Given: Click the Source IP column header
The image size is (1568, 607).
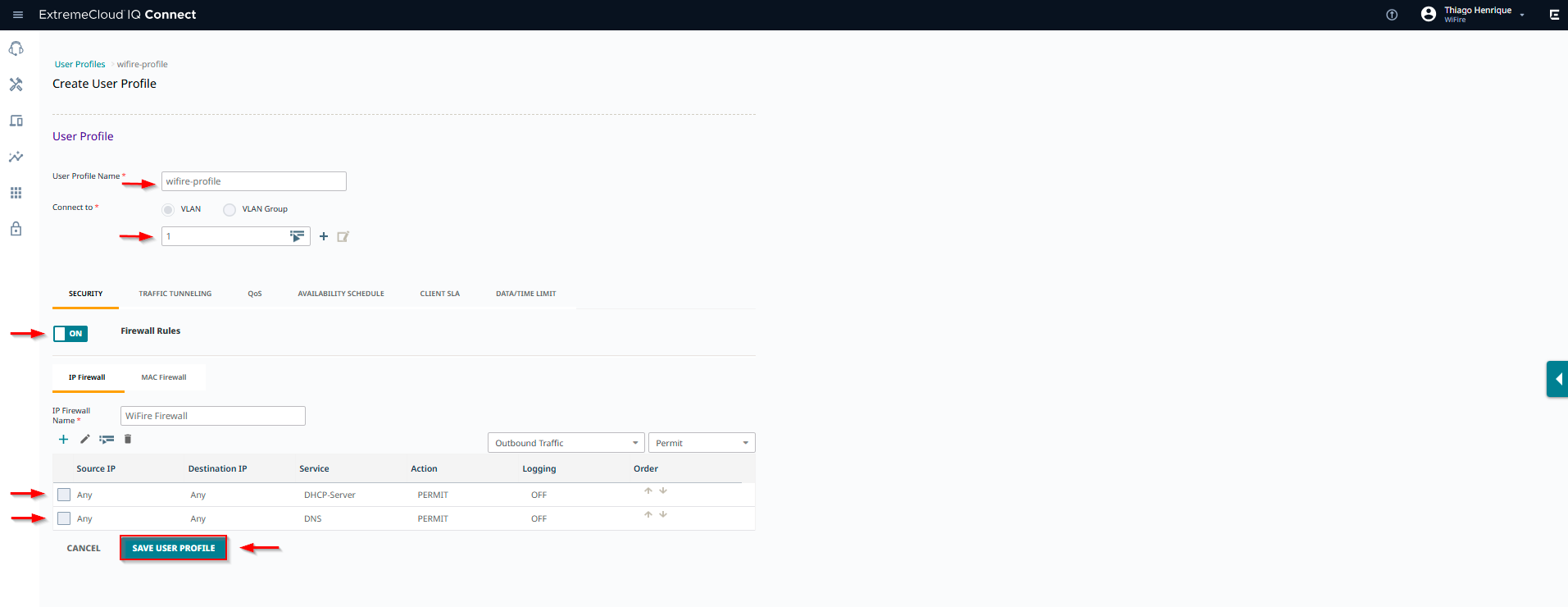Looking at the screenshot, I should [x=96, y=469].
